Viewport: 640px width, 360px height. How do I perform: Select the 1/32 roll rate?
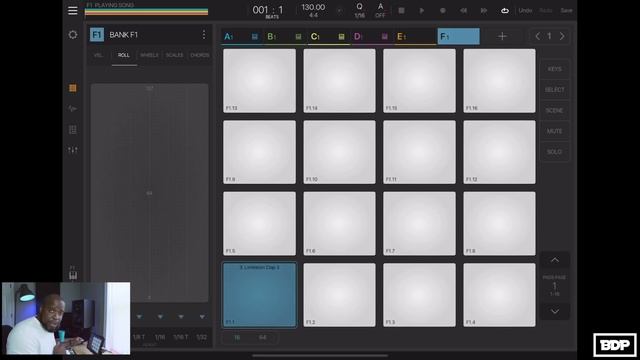tap(202, 337)
